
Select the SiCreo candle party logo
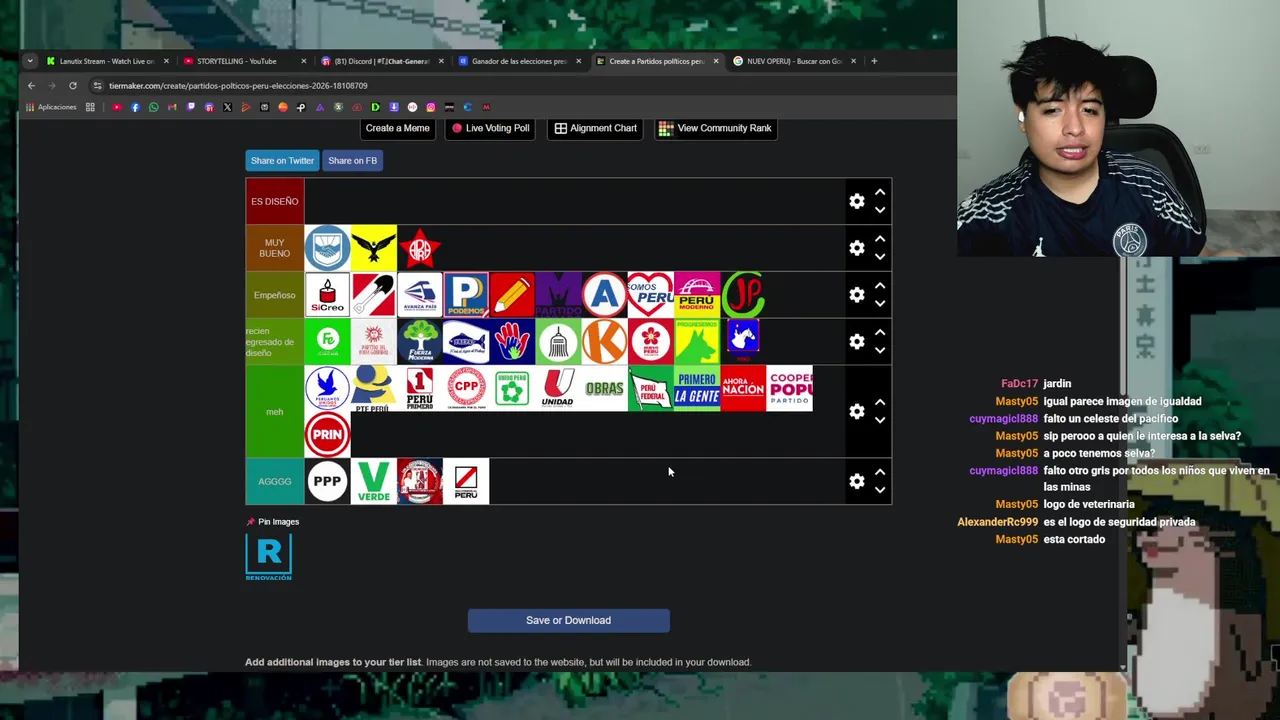click(327, 295)
